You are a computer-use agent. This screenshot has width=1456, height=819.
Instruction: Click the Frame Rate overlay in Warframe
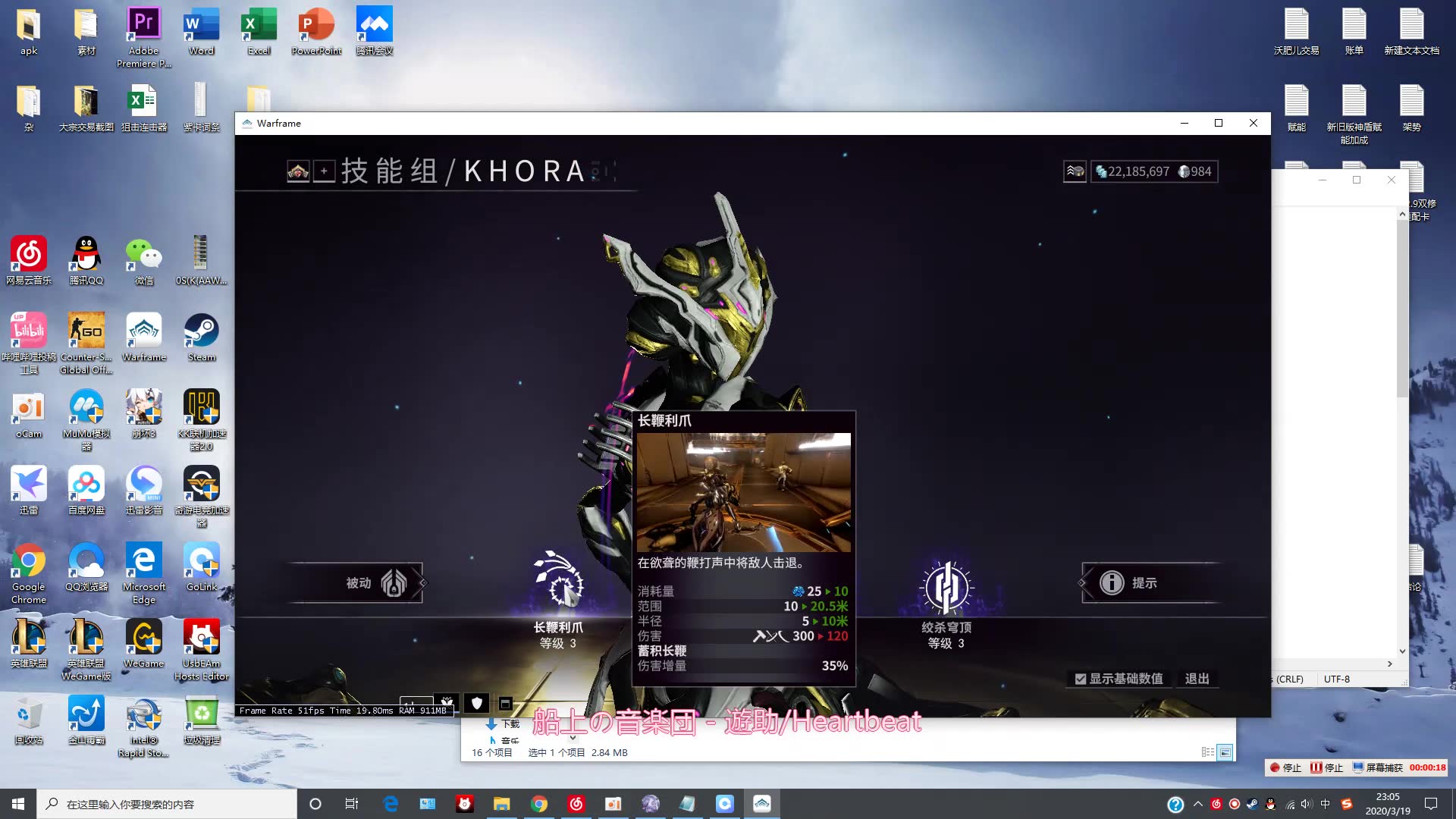(344, 711)
